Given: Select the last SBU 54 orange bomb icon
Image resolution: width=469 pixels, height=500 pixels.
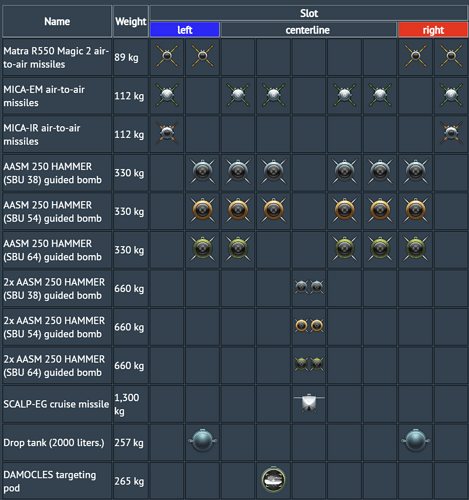Looking at the screenshot, I should point(415,210).
